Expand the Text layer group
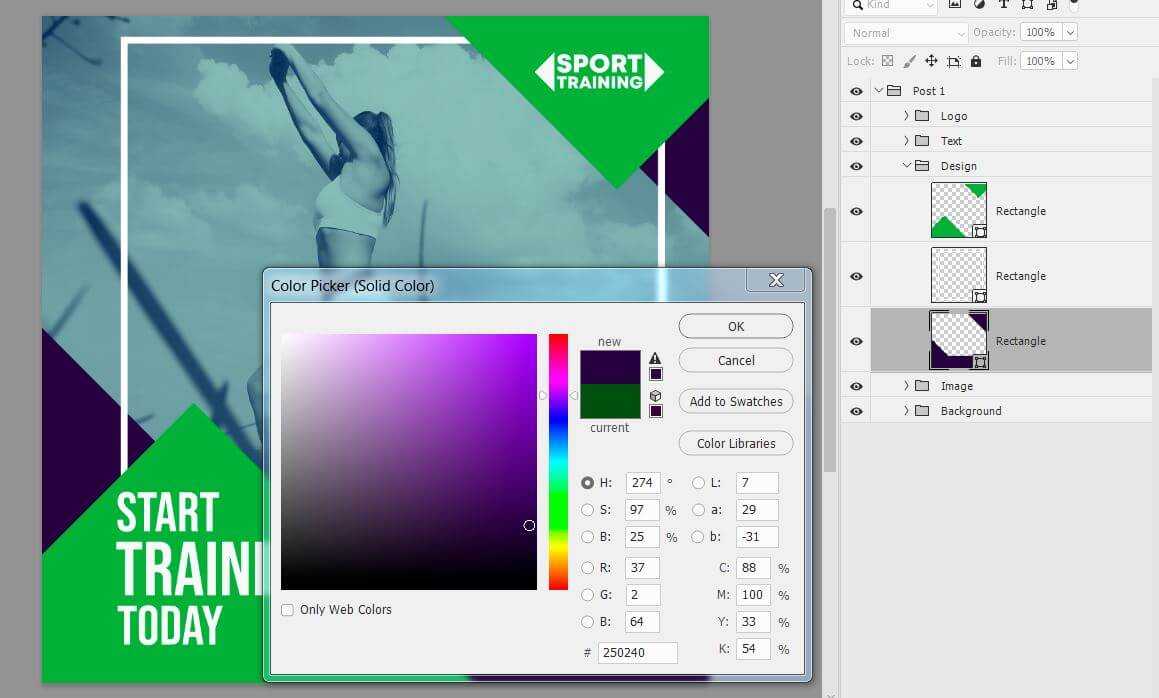Viewport: 1159px width, 698px height. click(x=906, y=141)
